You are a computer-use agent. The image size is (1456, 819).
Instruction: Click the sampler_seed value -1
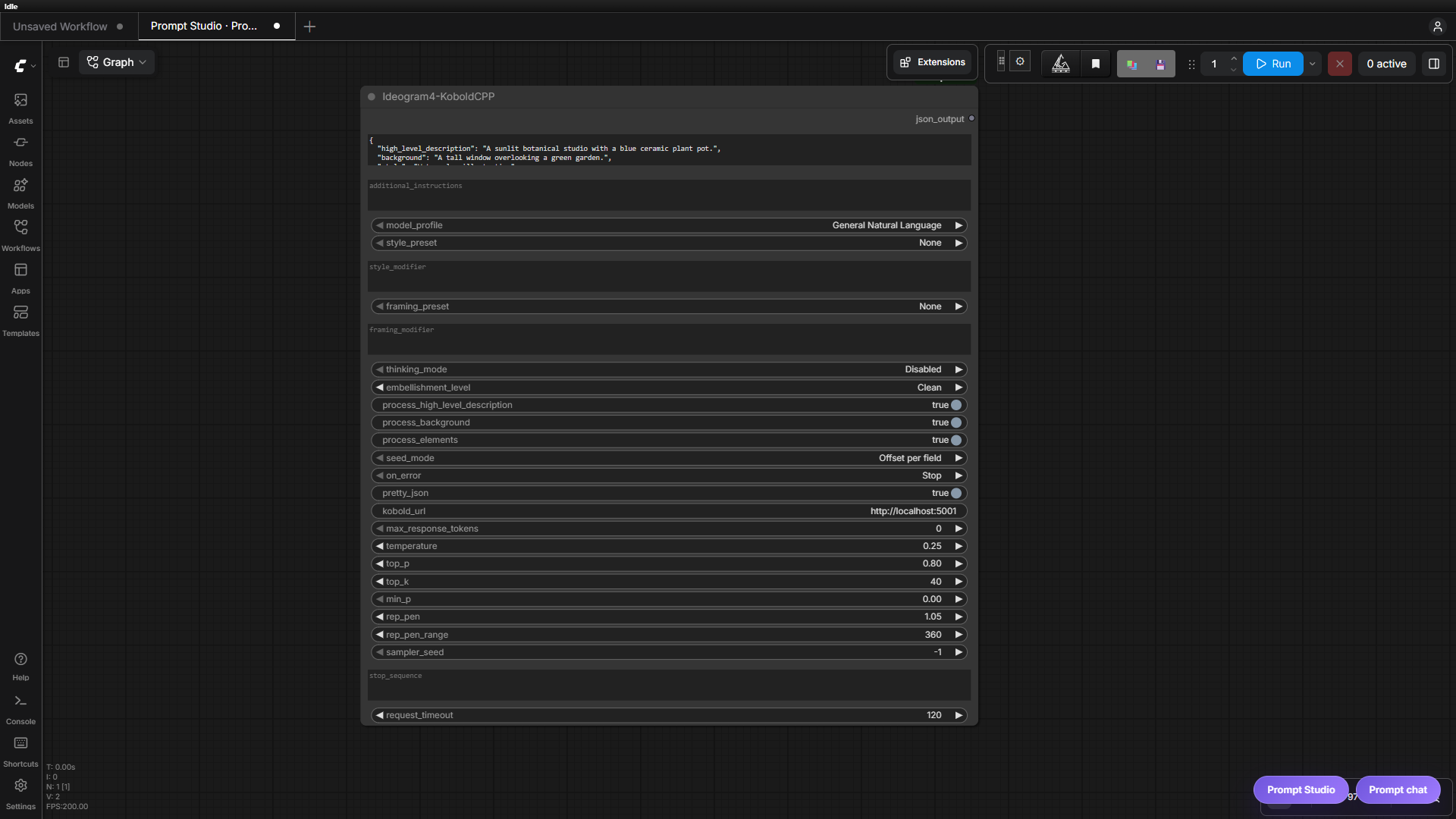[x=938, y=652]
